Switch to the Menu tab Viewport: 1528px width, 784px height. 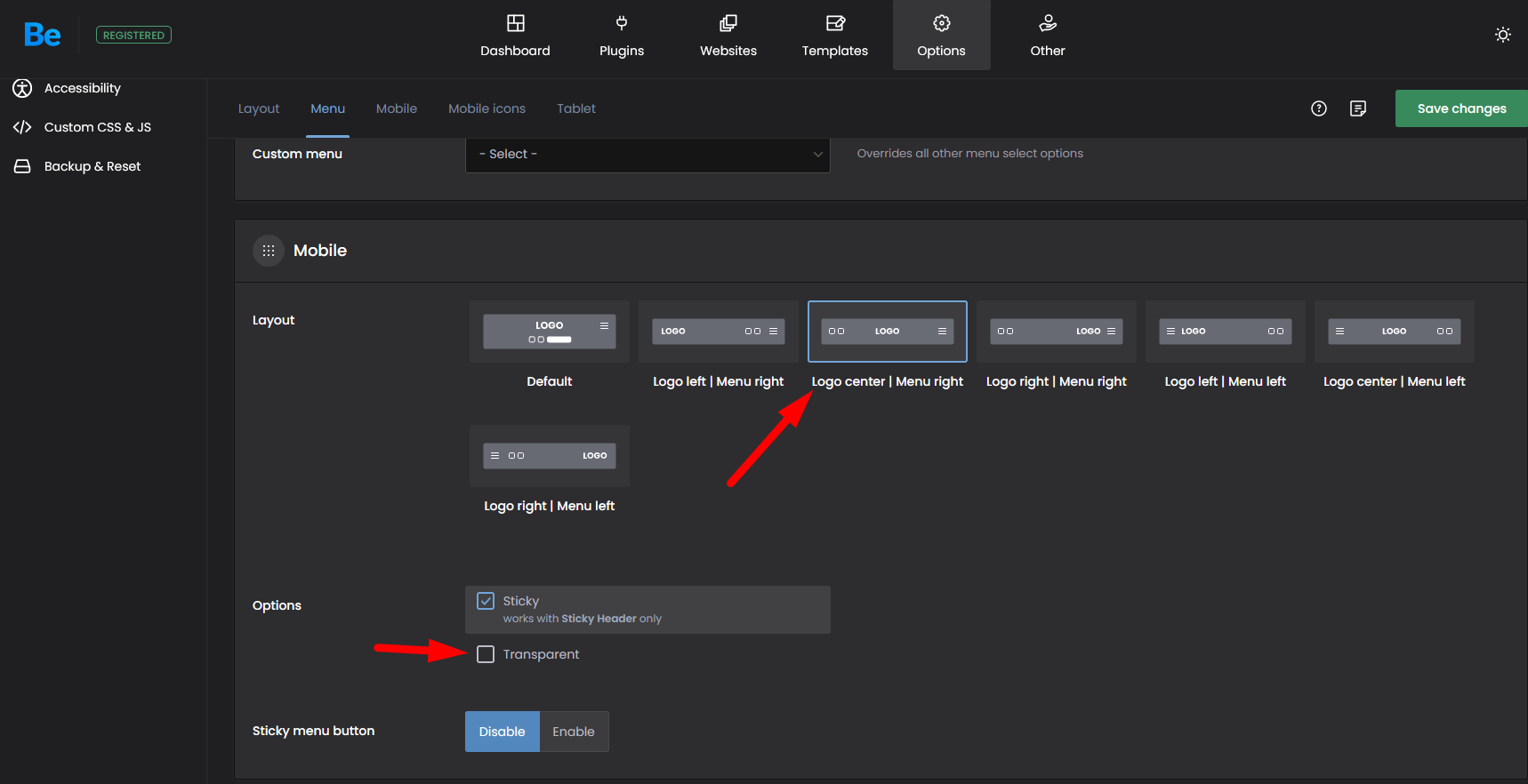(x=328, y=108)
